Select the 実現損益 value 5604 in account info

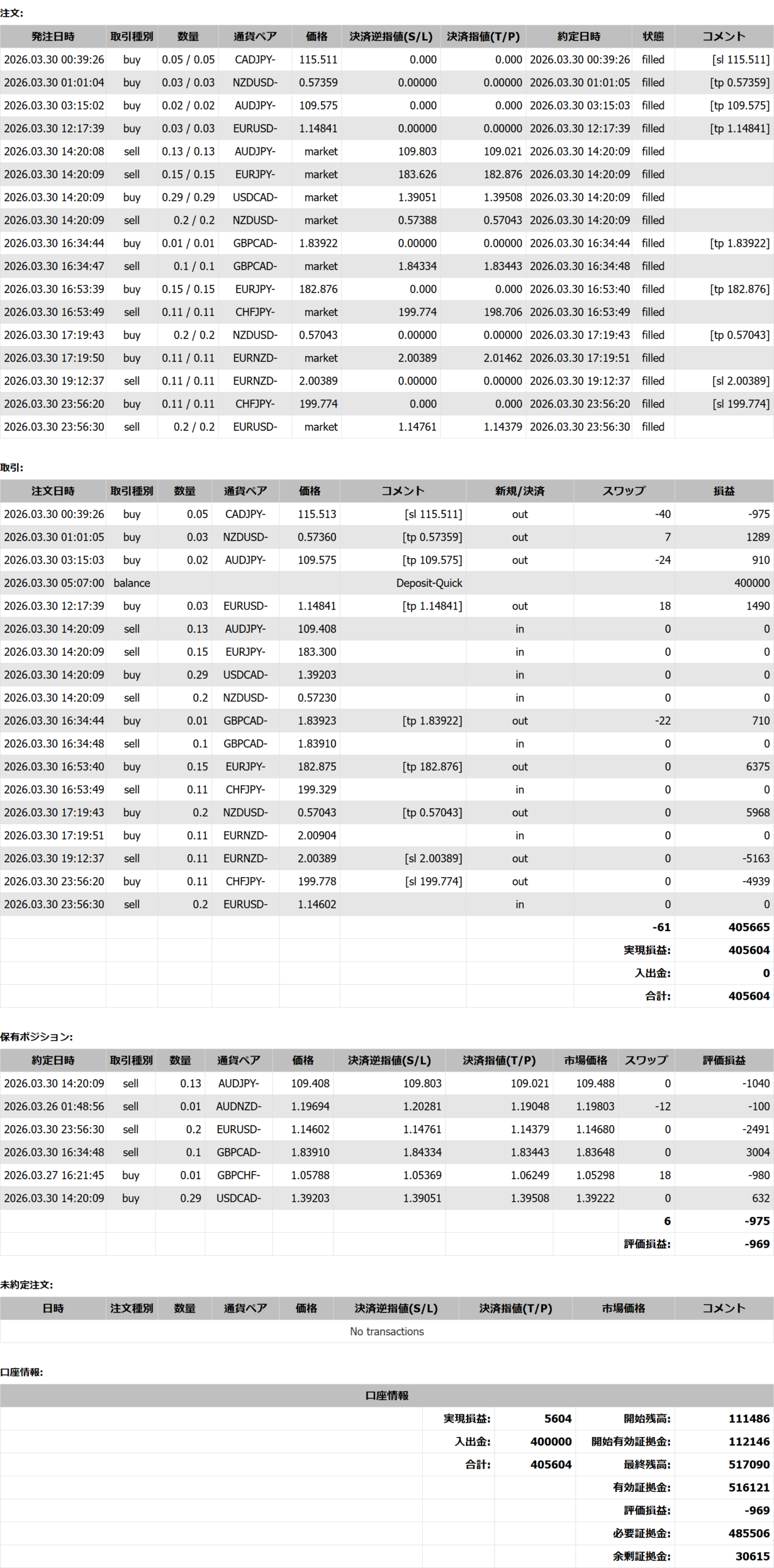[557, 1419]
